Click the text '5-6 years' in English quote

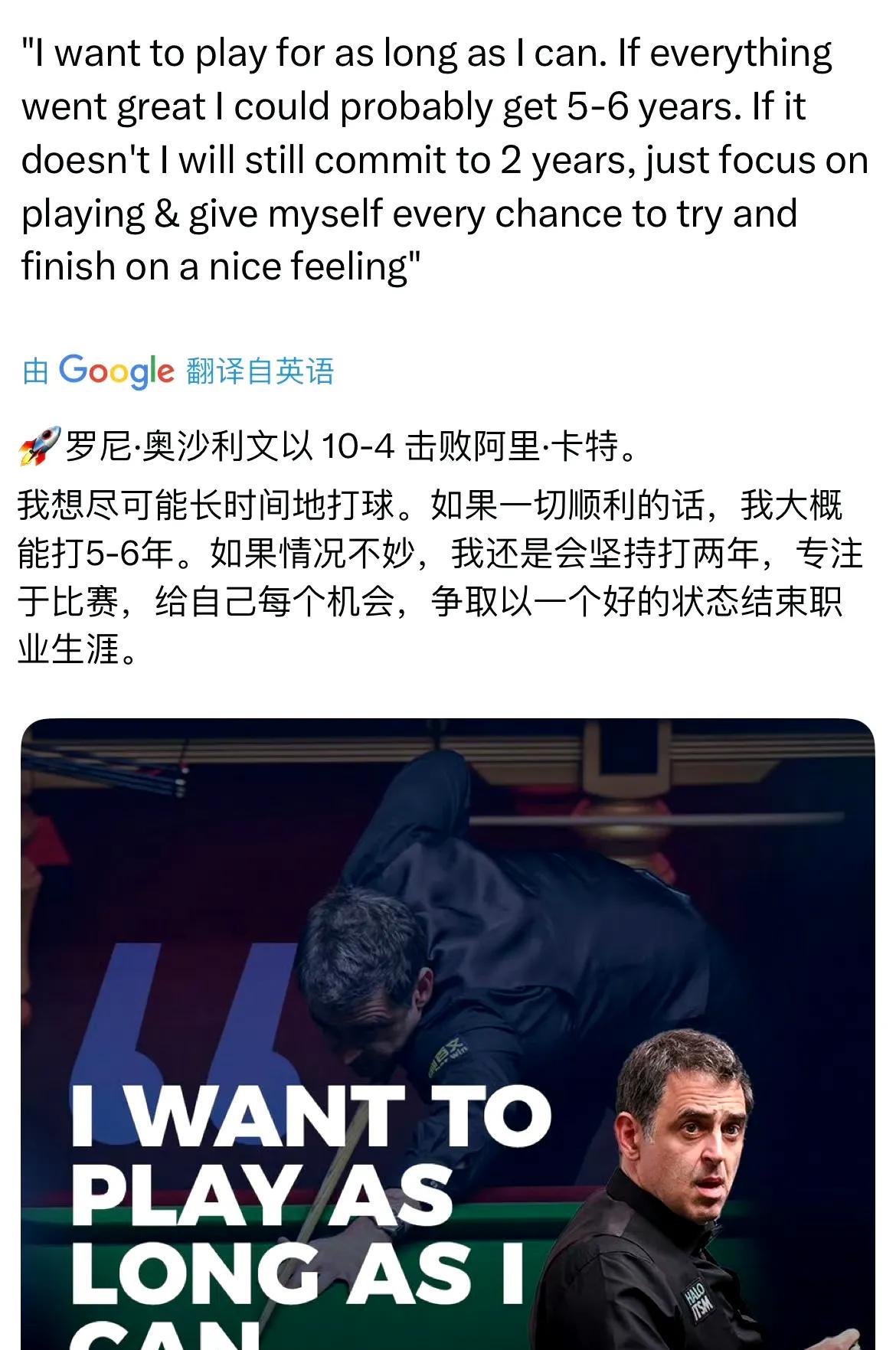point(653,106)
